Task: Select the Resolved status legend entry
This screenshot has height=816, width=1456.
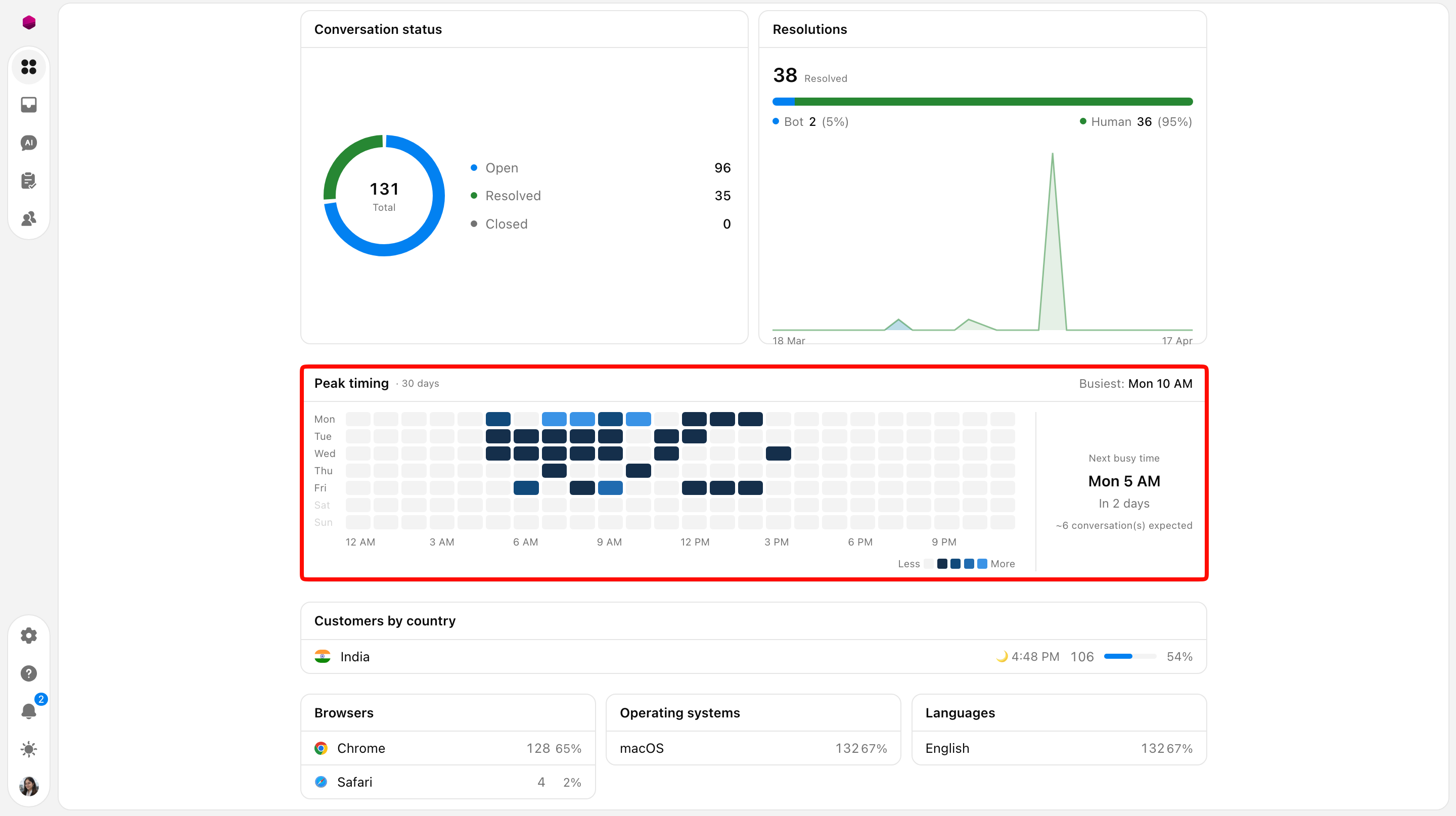Action: (x=600, y=196)
